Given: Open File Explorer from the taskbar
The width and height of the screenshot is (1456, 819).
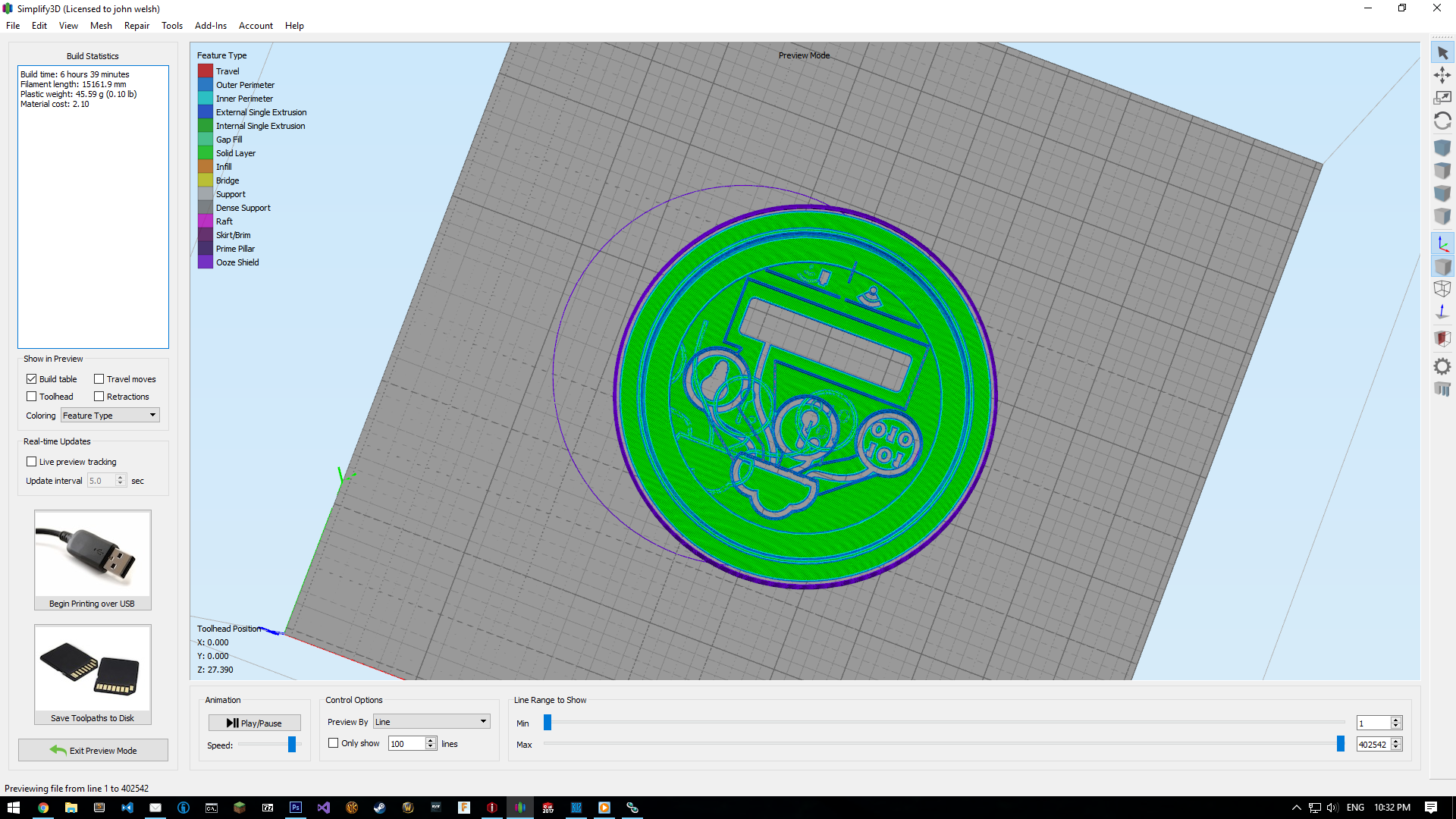Looking at the screenshot, I should (x=71, y=808).
